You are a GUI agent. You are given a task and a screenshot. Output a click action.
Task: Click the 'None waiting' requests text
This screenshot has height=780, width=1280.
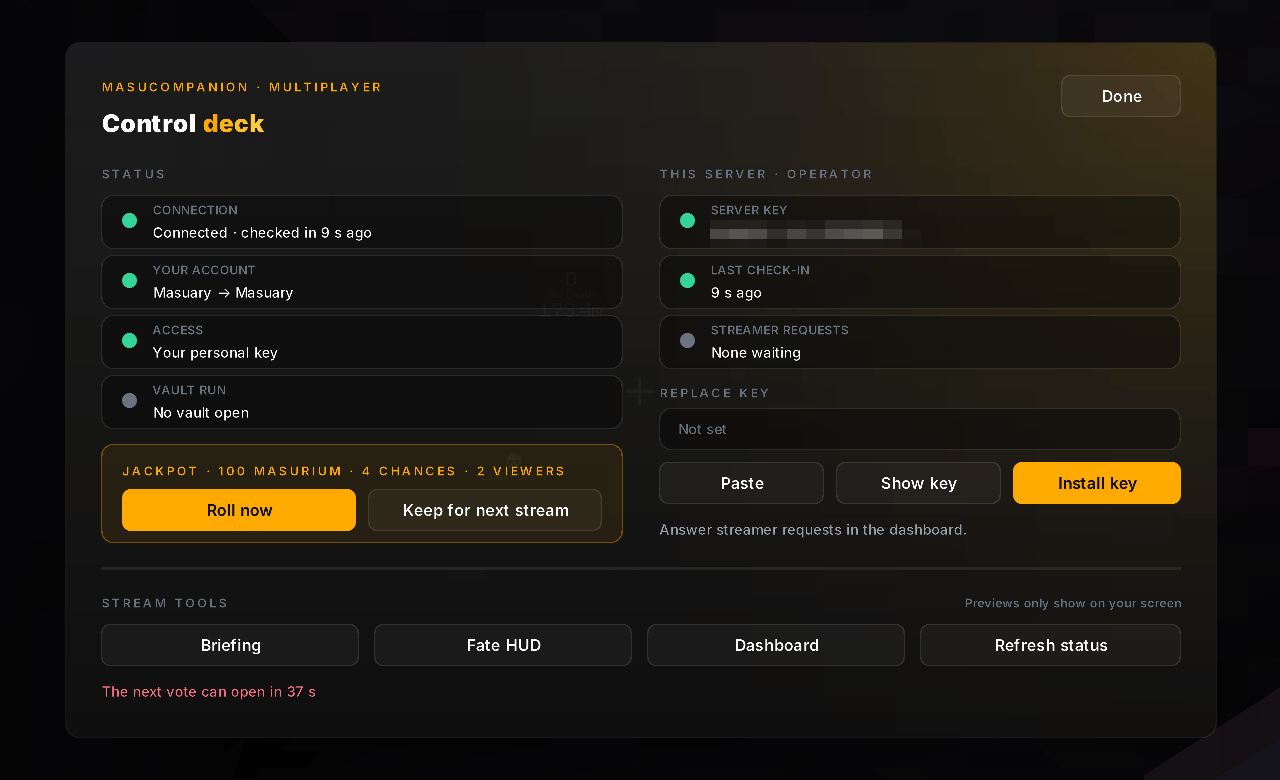756,353
